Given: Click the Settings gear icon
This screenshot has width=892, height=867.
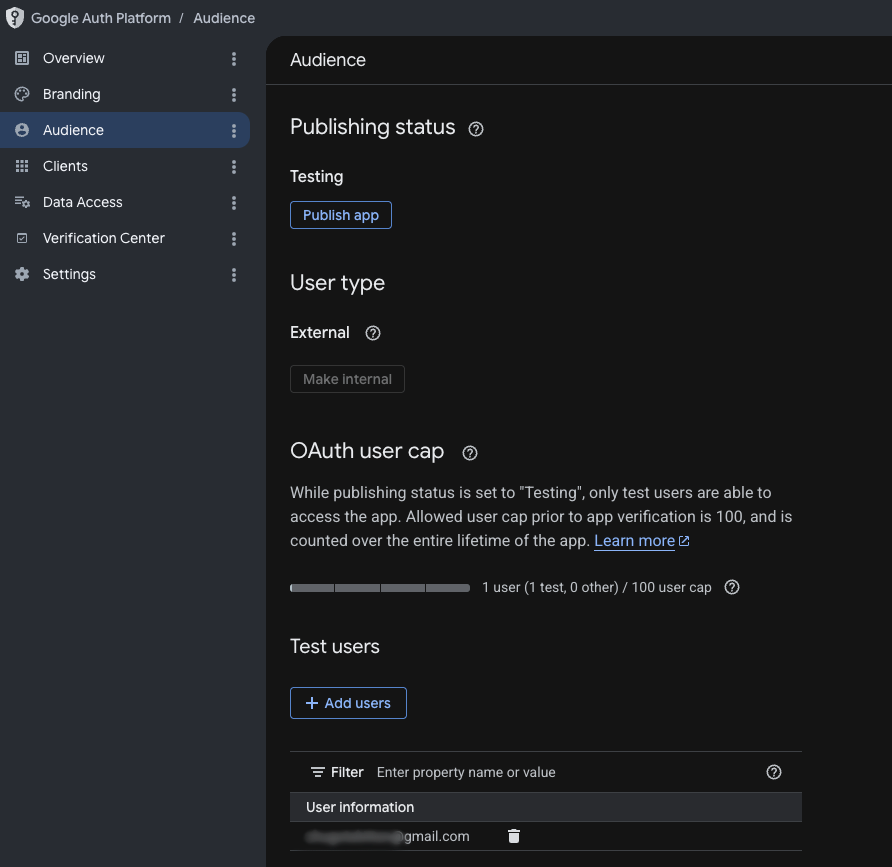Looking at the screenshot, I should click(22, 274).
